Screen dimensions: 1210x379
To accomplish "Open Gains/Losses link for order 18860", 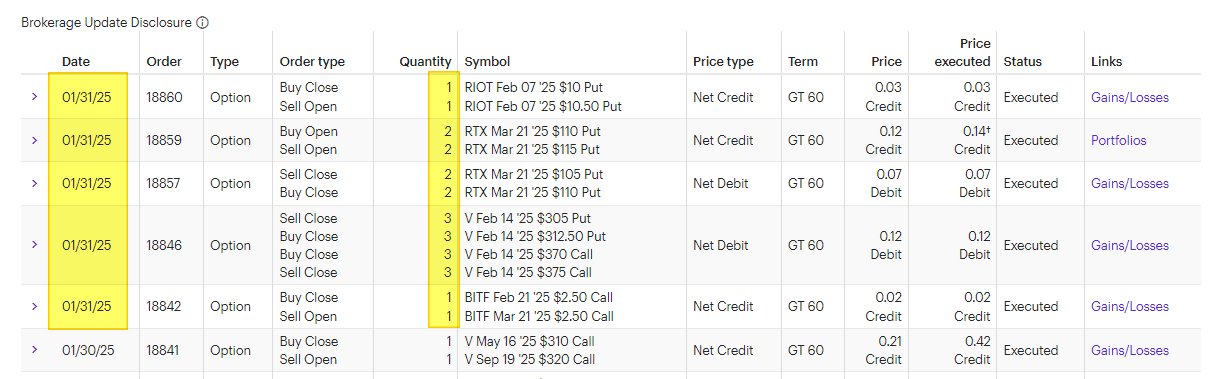I will coord(1130,97).
